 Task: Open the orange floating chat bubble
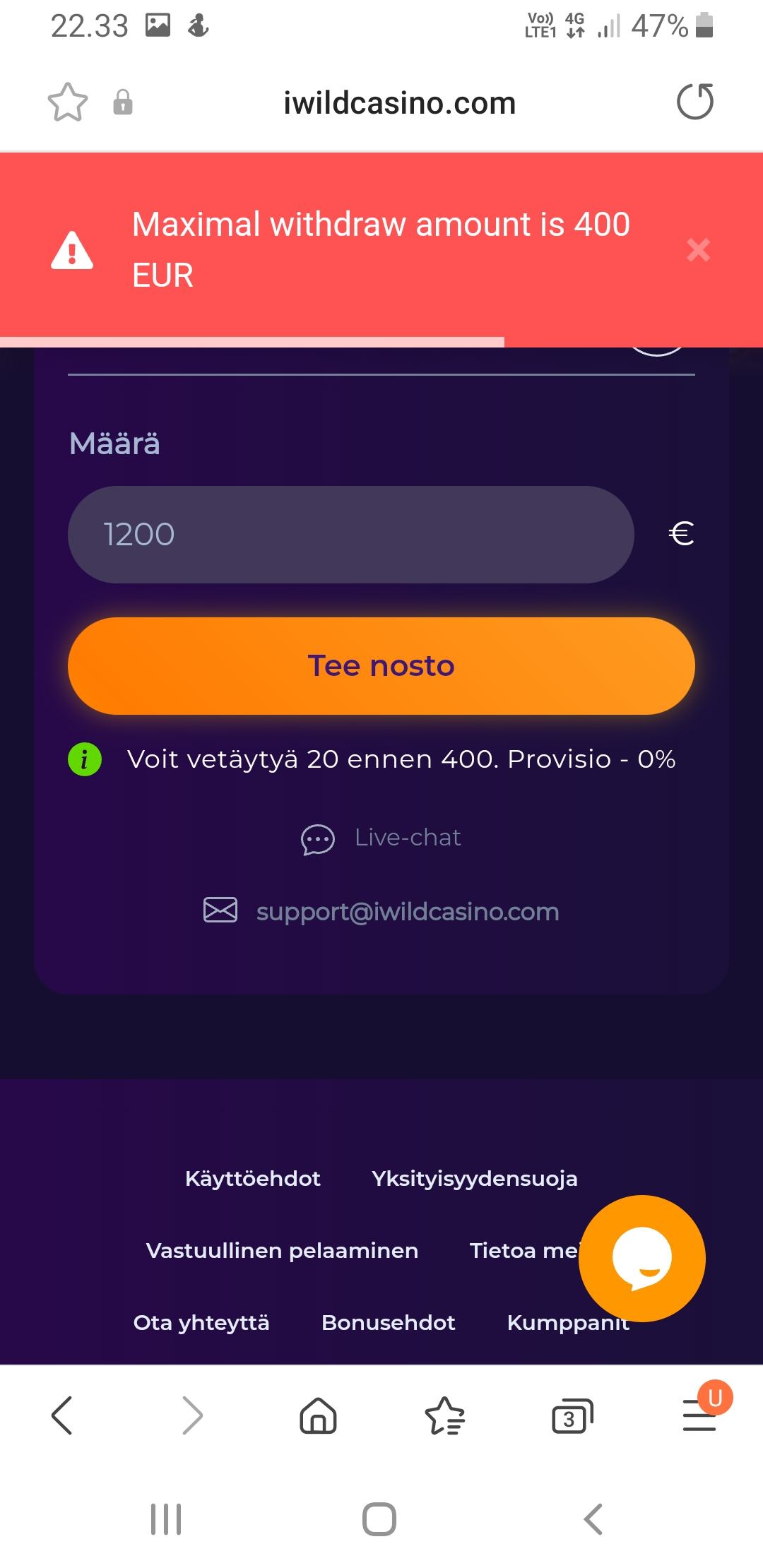tap(641, 1259)
